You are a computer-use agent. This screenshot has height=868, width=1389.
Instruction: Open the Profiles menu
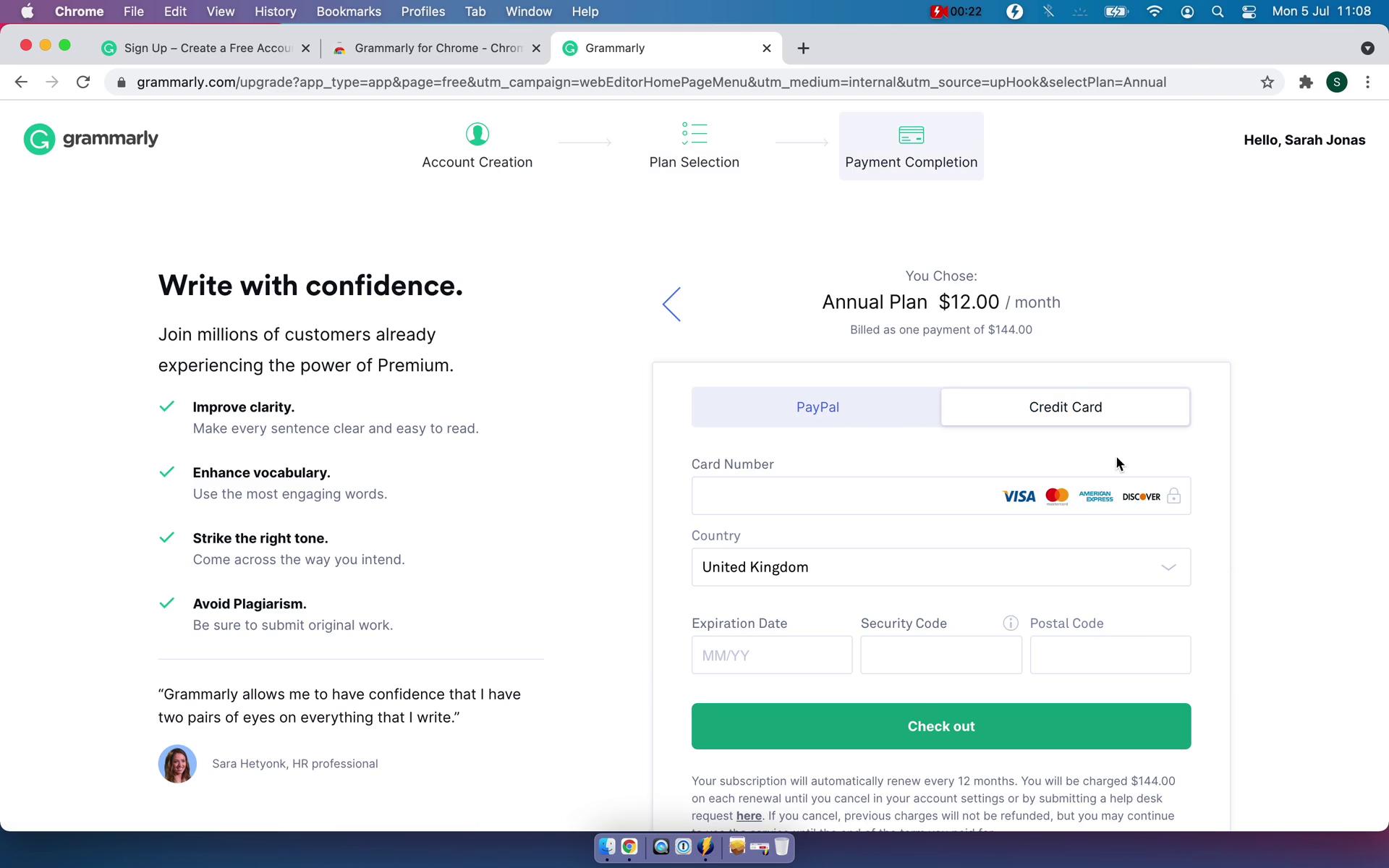tap(422, 12)
